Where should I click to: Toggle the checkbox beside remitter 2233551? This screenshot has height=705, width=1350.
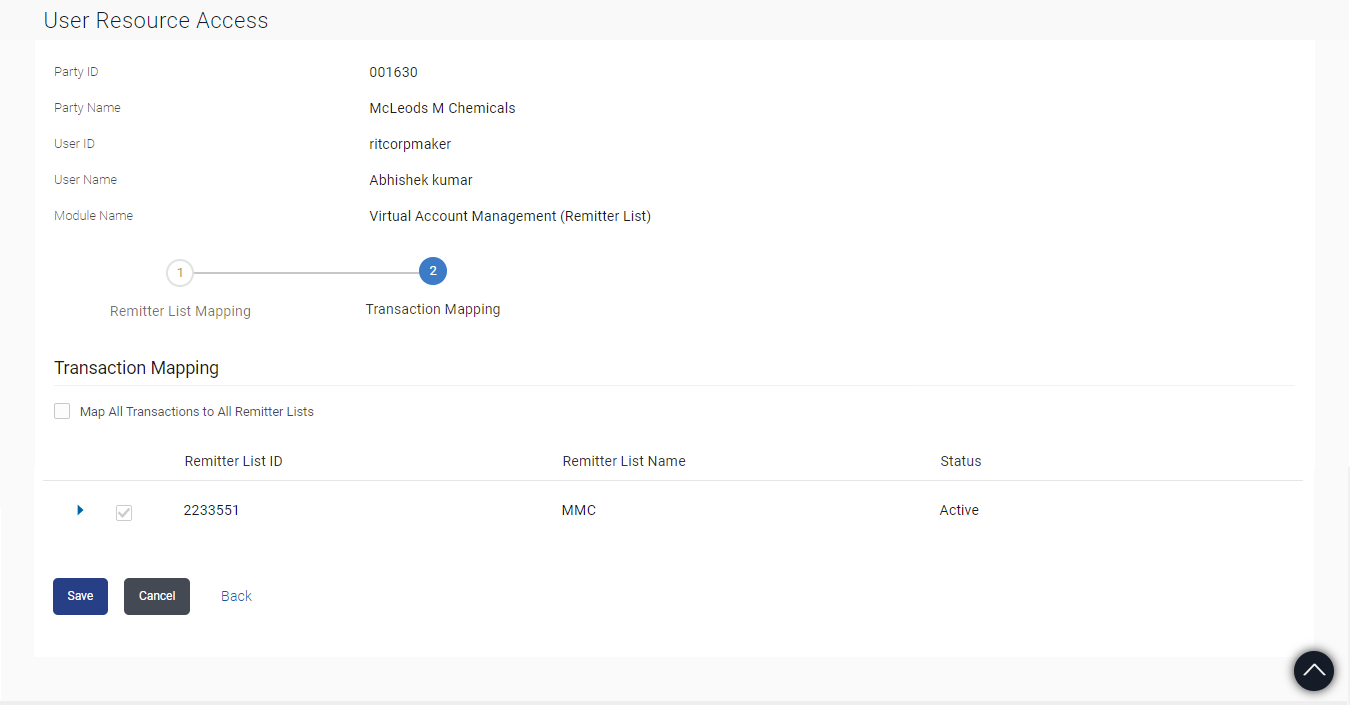tap(124, 512)
